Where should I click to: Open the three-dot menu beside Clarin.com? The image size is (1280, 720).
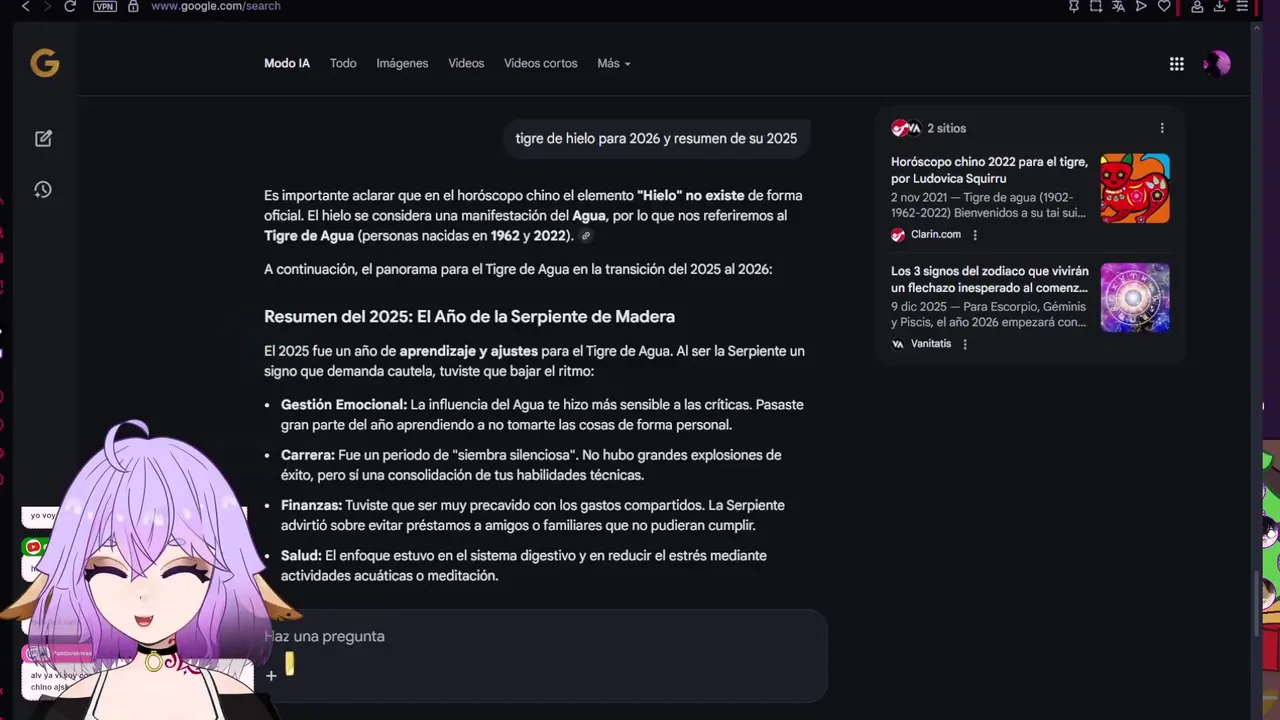click(x=975, y=235)
